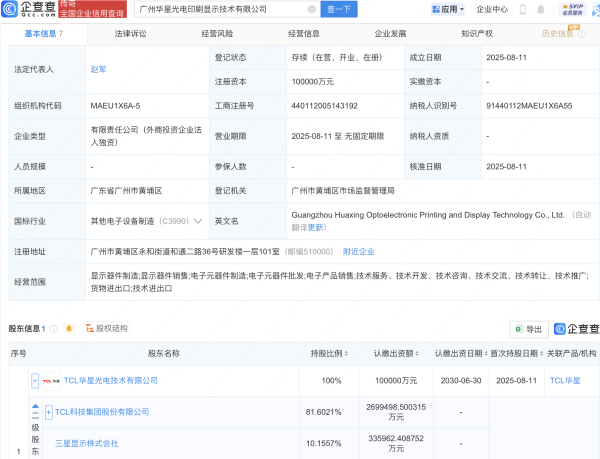Open the 应用 dropdown menu
This screenshot has width=600, height=459.
pyautogui.click(x=448, y=9)
